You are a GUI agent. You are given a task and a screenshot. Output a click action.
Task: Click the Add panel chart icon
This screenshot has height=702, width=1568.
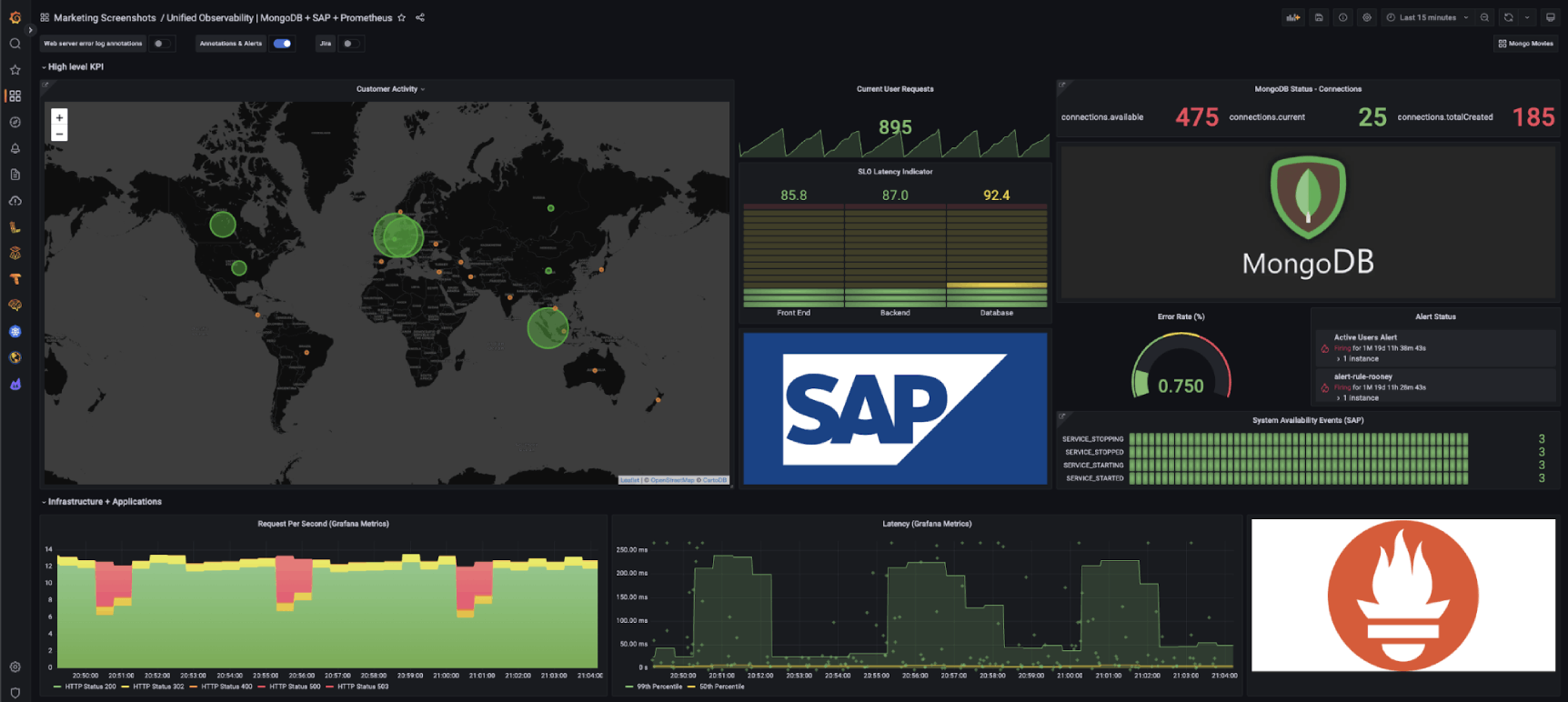[x=1292, y=17]
